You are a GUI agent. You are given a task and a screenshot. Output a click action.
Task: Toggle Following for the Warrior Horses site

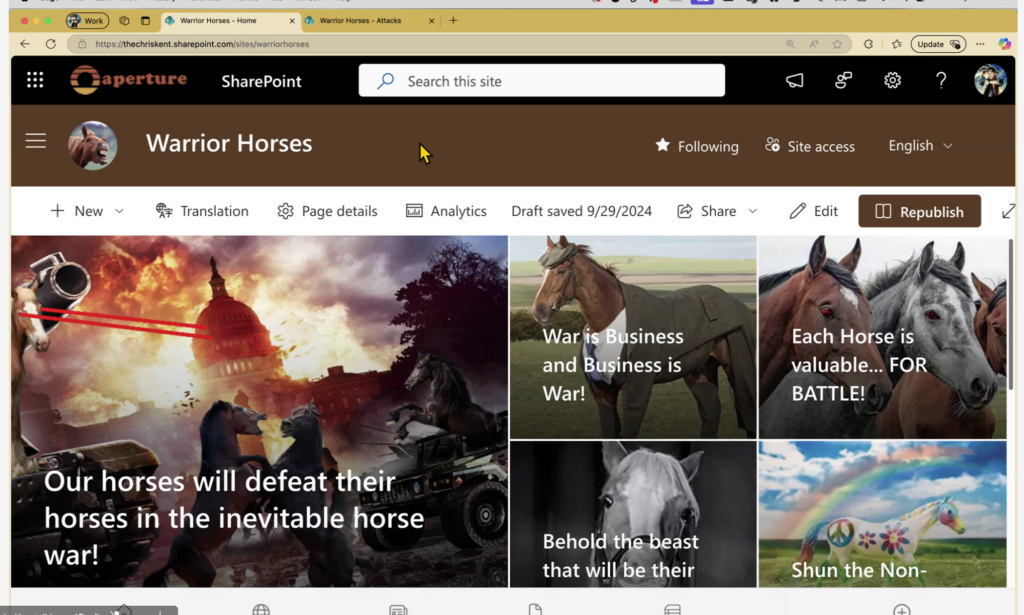coord(697,146)
